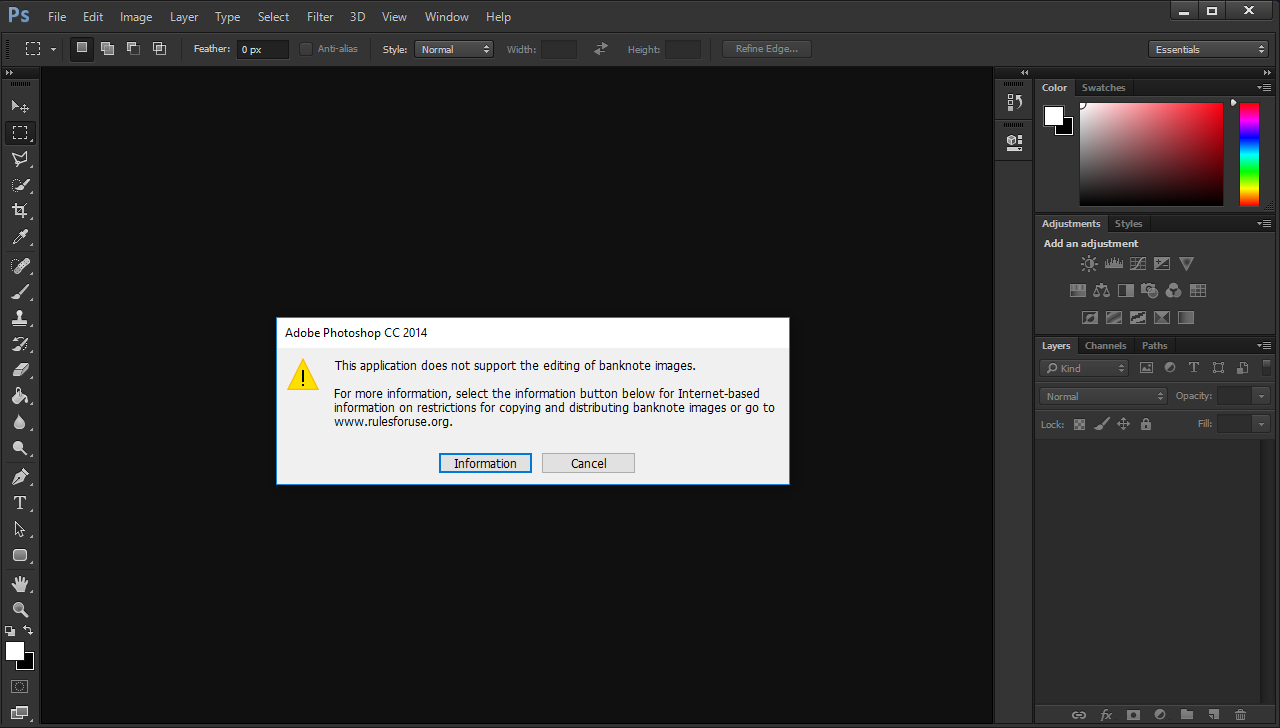Add a Color Balance adjustment
1280x728 pixels.
tap(1101, 291)
